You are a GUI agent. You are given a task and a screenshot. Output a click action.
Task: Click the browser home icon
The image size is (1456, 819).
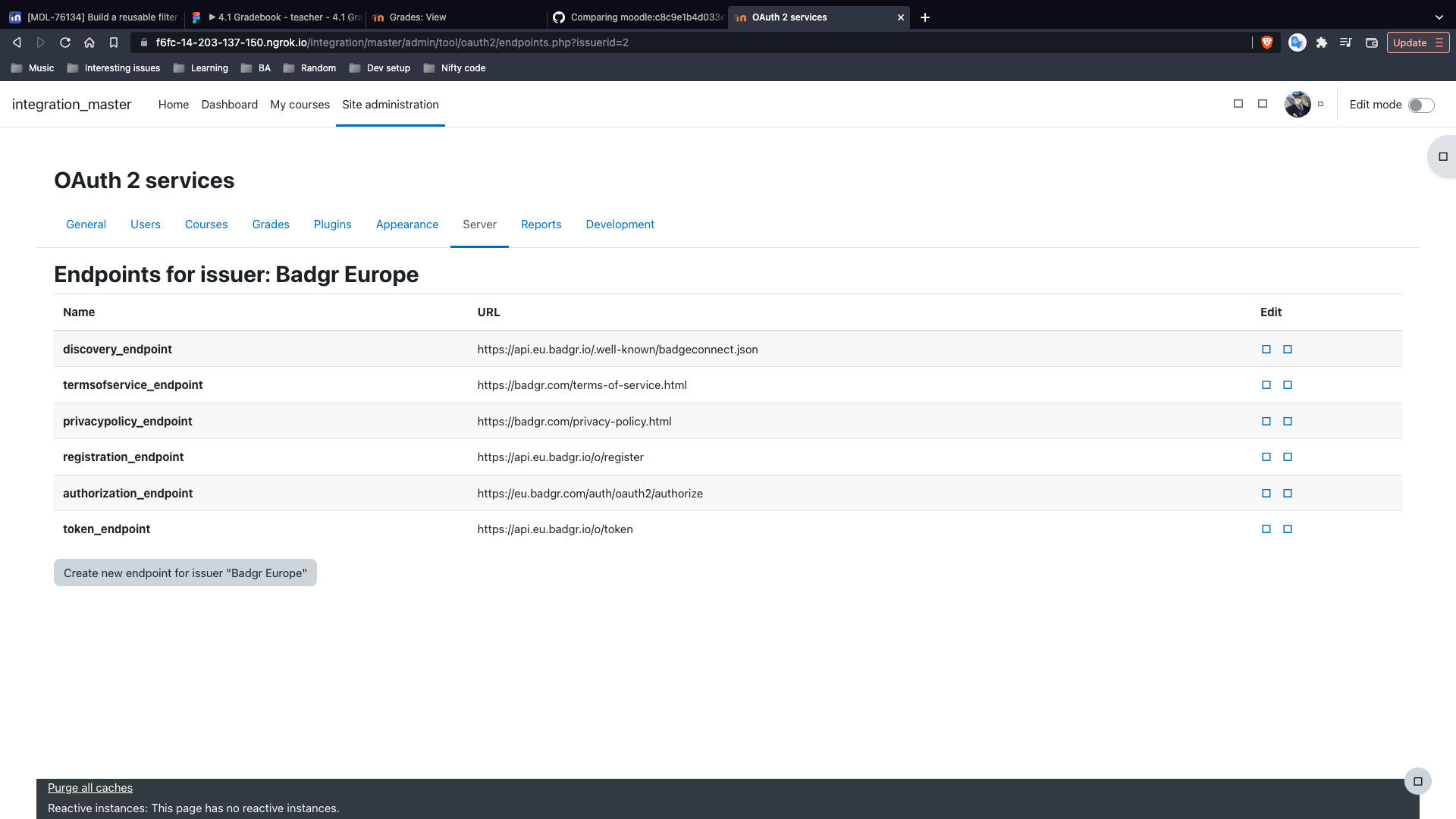(89, 42)
